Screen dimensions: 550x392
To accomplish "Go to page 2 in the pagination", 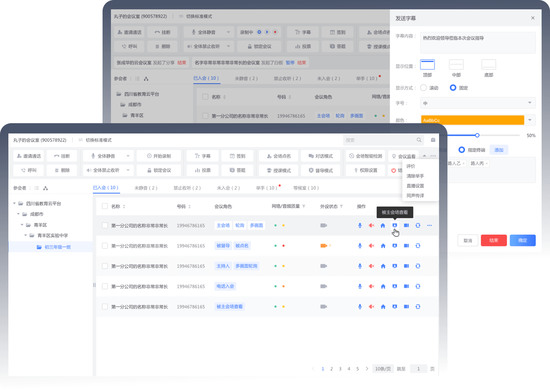I will pos(331,369).
